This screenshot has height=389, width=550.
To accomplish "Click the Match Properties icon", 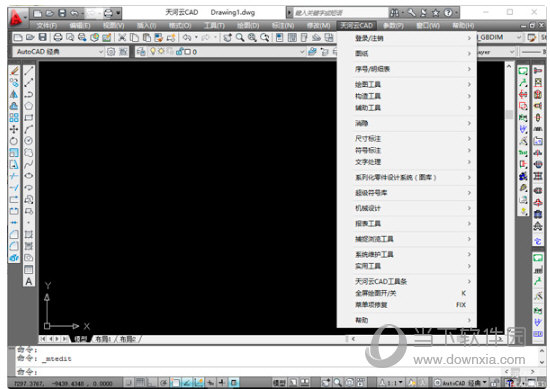I will coord(159,37).
